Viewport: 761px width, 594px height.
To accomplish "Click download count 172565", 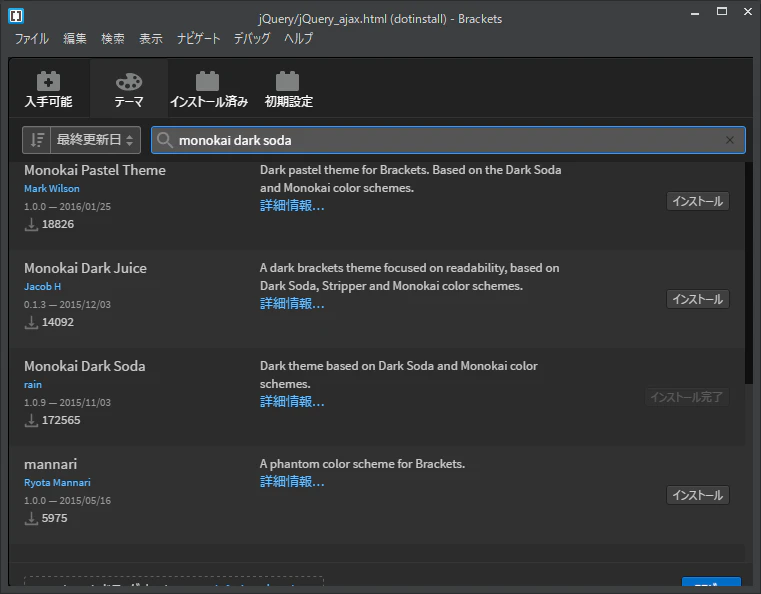I will (61, 420).
